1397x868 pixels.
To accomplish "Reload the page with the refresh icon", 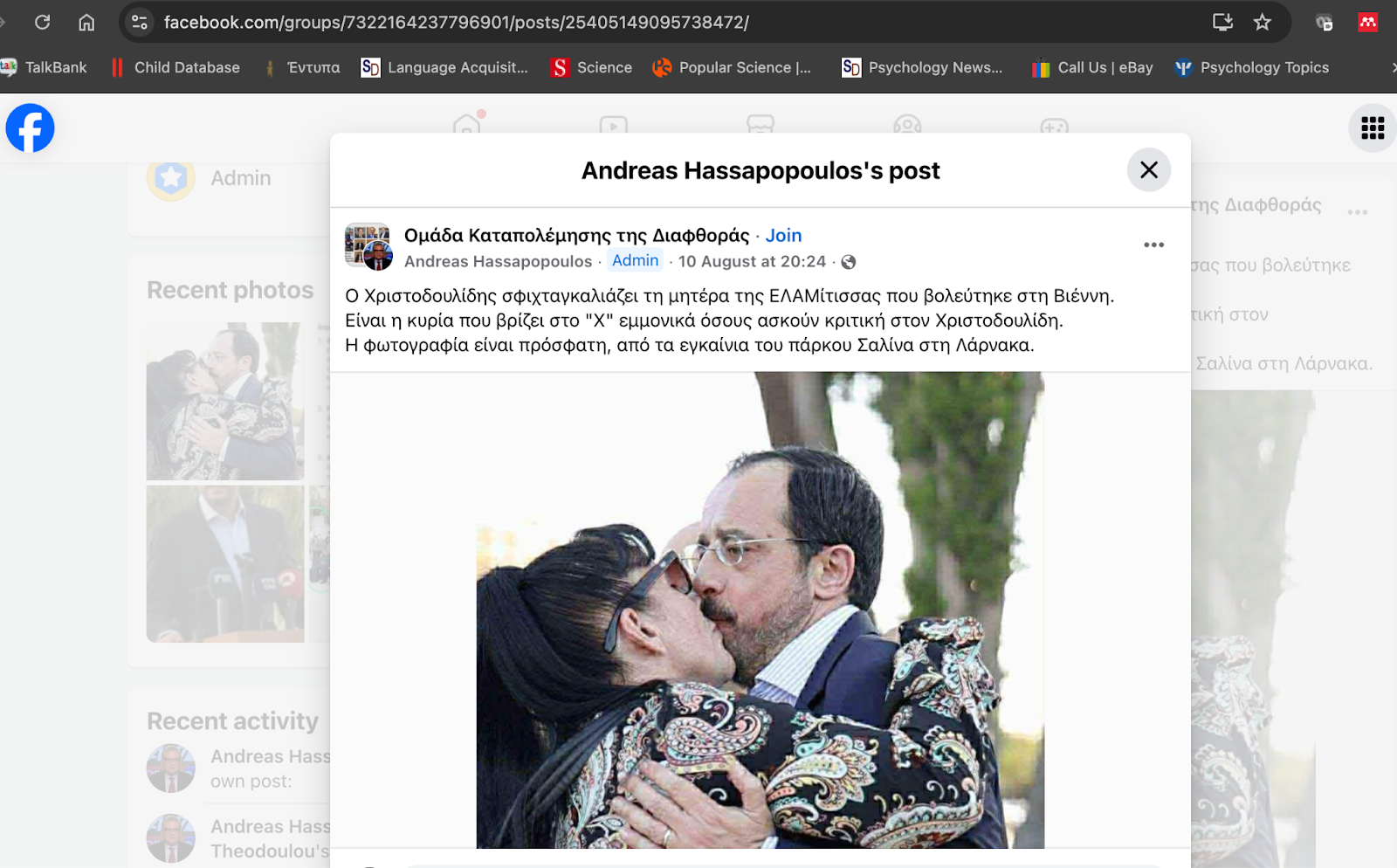I will coord(42,22).
